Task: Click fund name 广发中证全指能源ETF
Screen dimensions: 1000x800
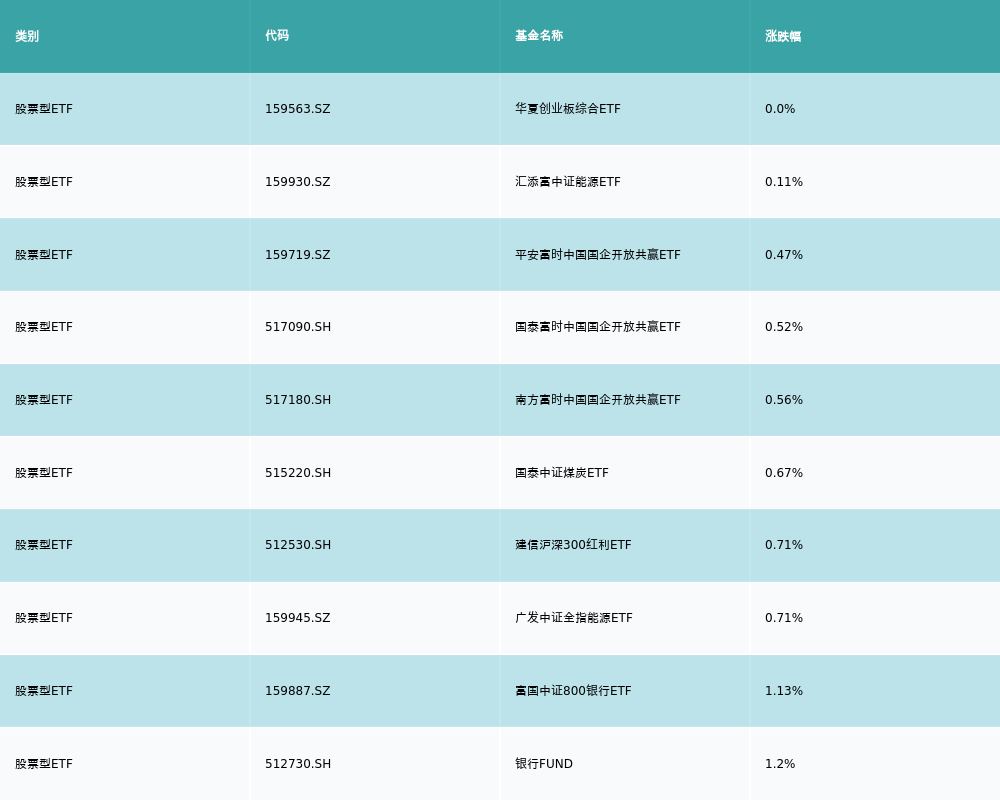Action: coord(574,618)
